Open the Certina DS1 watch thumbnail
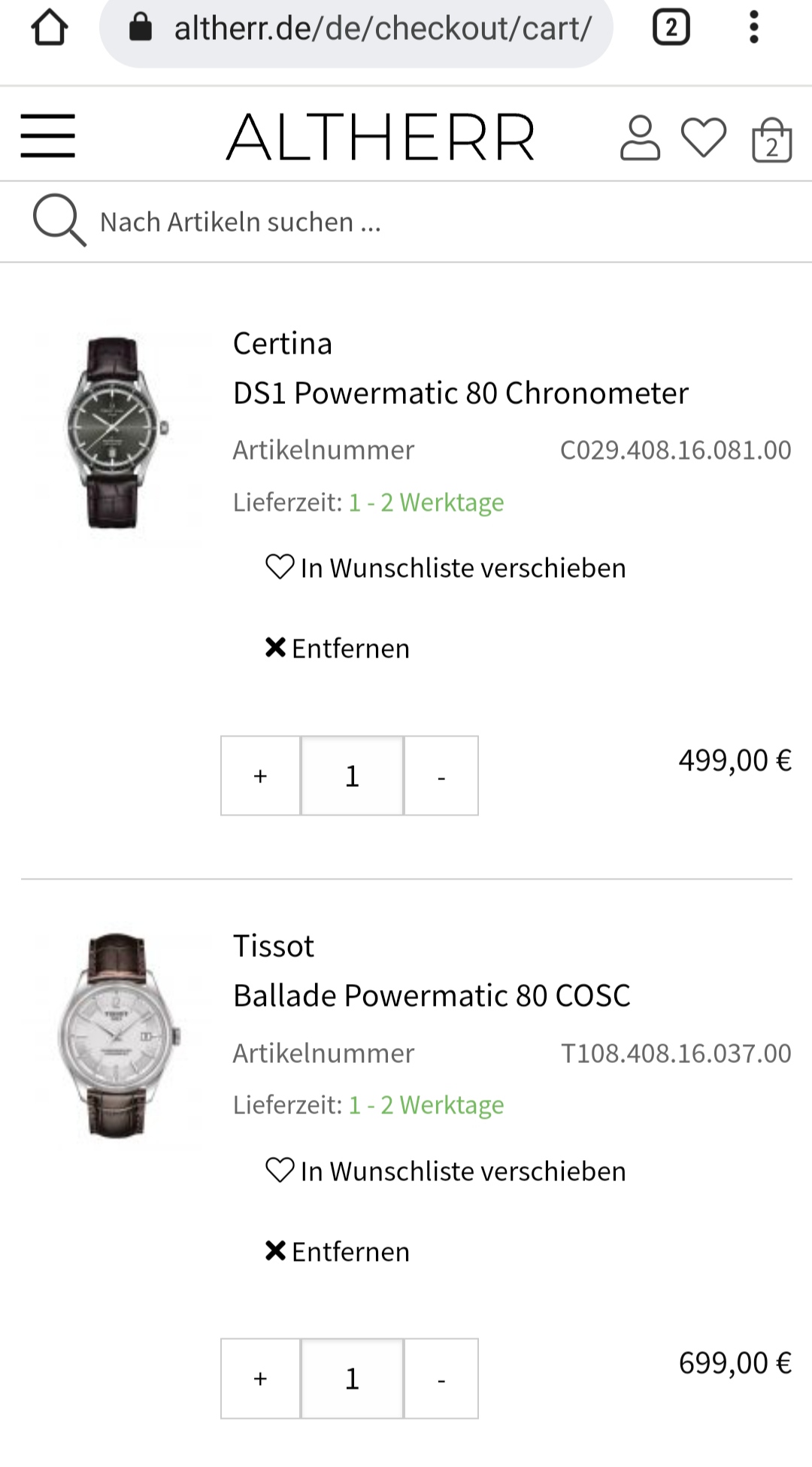 [x=115, y=432]
